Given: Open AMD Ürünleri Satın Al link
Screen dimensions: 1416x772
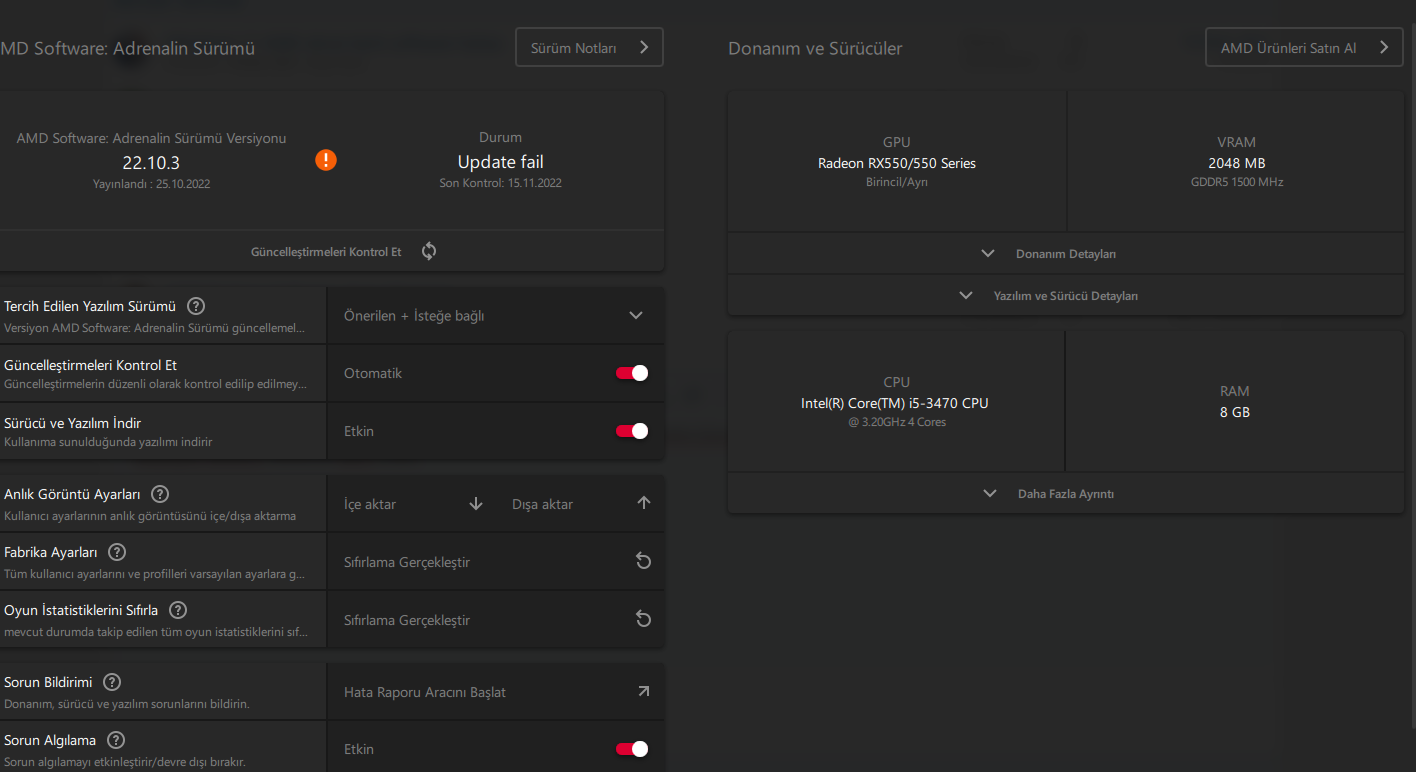Looking at the screenshot, I should tap(1304, 47).
